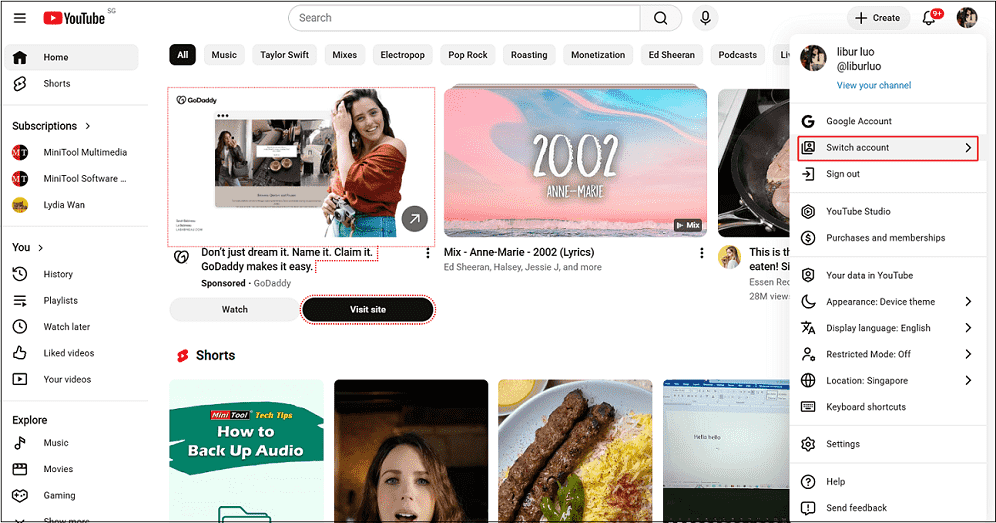Select the Monetization chip

(598, 55)
